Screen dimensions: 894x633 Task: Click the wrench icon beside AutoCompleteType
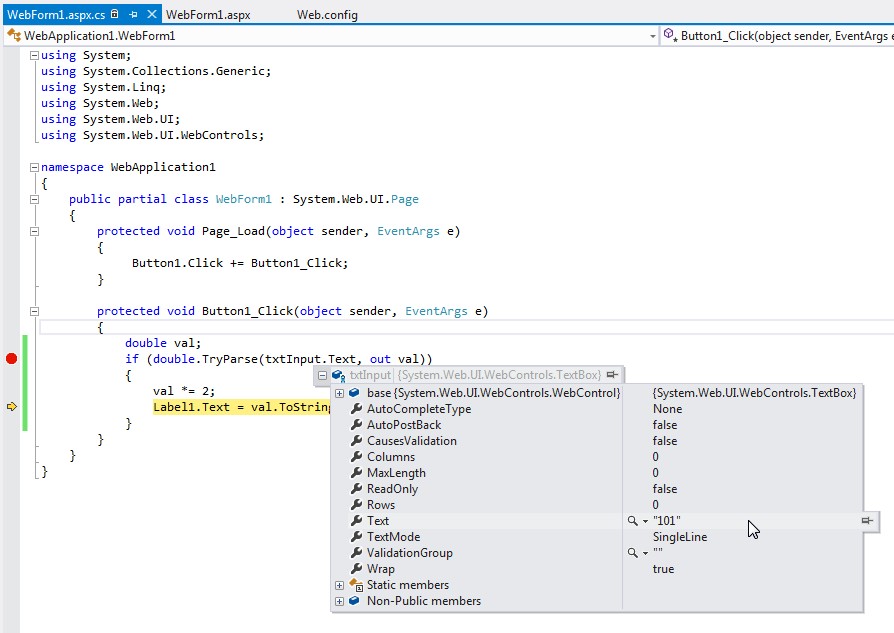click(356, 409)
